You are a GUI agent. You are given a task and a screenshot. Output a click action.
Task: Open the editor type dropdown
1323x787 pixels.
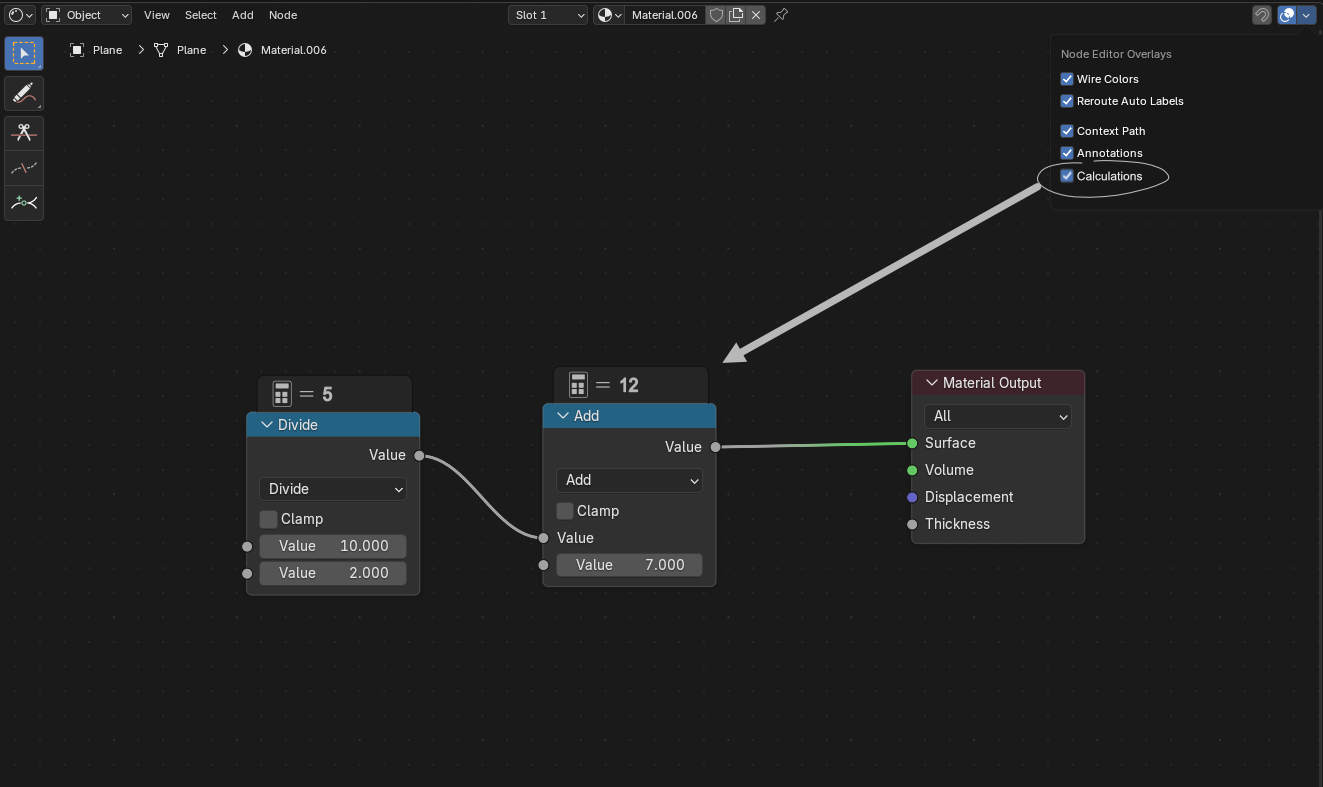pyautogui.click(x=21, y=15)
